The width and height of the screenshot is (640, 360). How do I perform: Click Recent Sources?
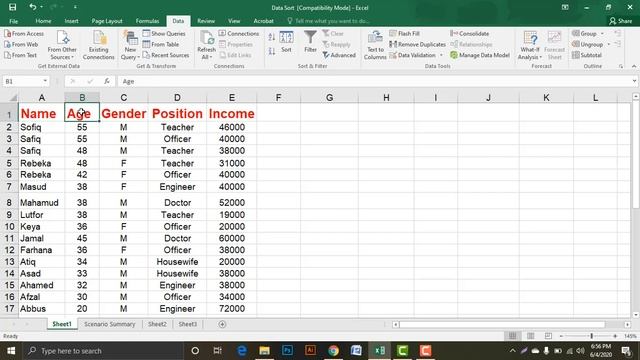coord(166,55)
